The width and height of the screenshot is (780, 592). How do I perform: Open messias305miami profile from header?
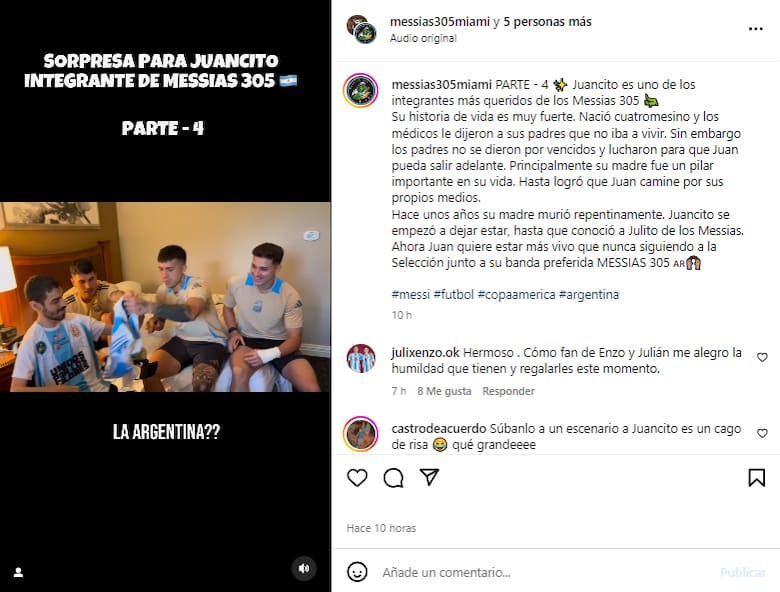(440, 22)
